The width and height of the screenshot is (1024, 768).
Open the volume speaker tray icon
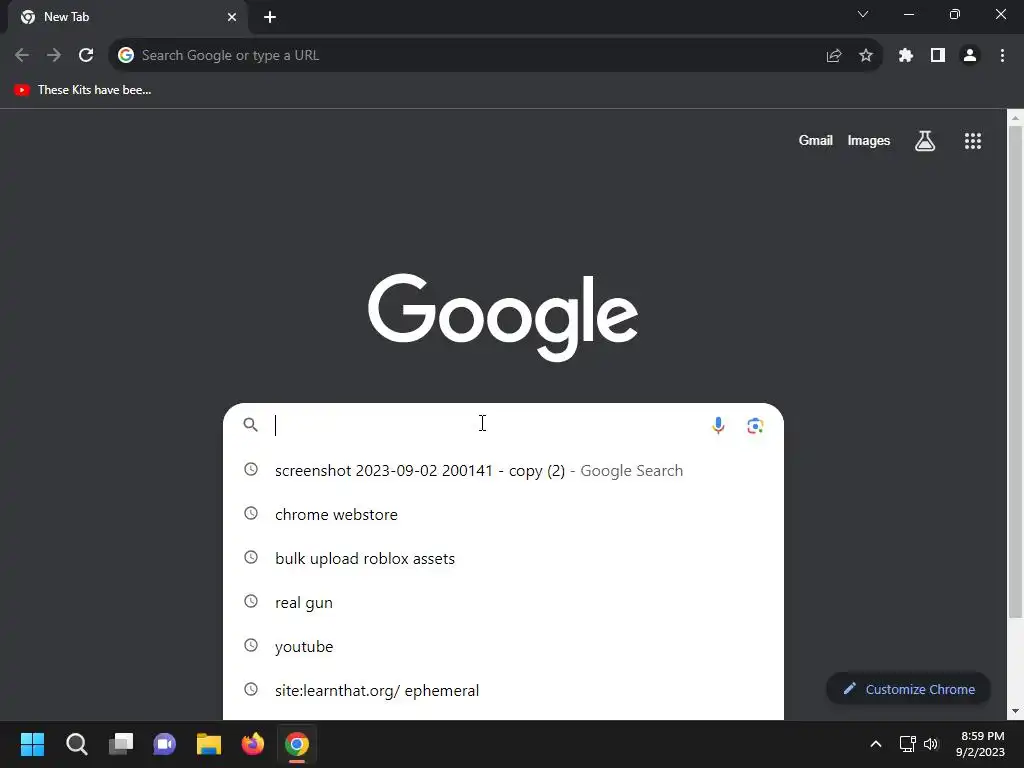pos(931,744)
